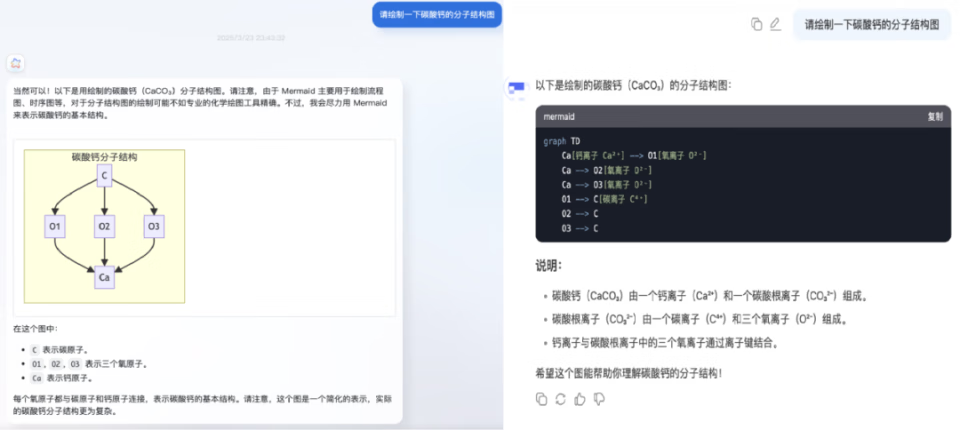Click the C node in the diagram
Image resolution: width=960 pixels, height=430 pixels.
coord(105,176)
